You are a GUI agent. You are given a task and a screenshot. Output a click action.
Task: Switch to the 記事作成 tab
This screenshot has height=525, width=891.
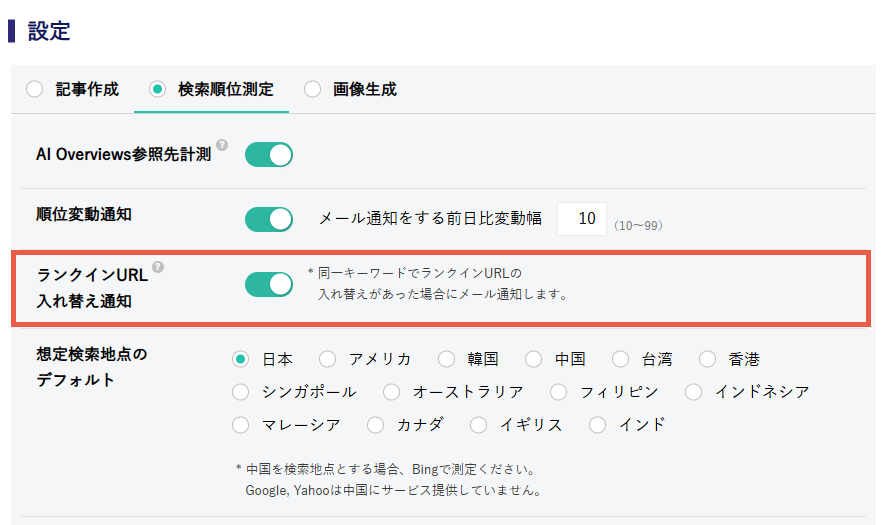[x=73, y=89]
